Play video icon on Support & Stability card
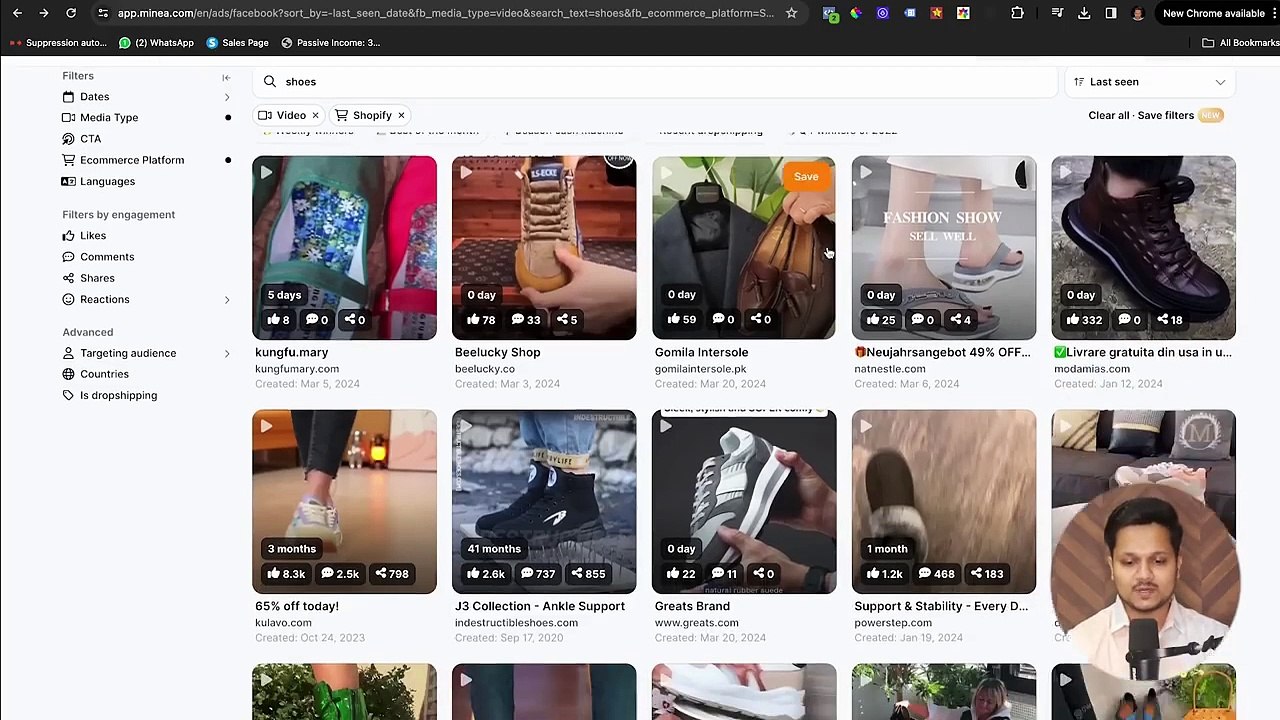The width and height of the screenshot is (1280, 720). 866,427
